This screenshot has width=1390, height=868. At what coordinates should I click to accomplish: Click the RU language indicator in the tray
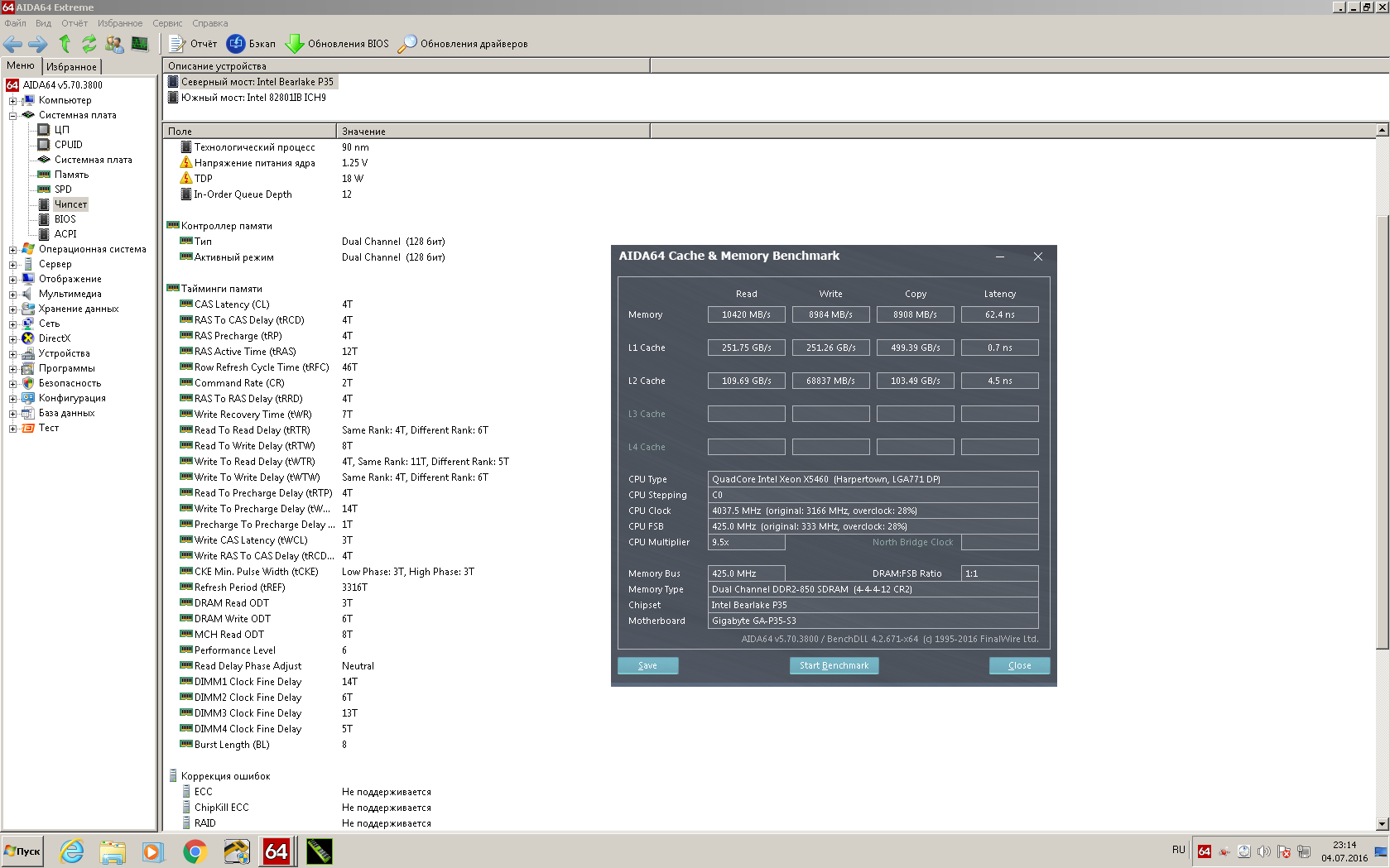click(x=1179, y=850)
